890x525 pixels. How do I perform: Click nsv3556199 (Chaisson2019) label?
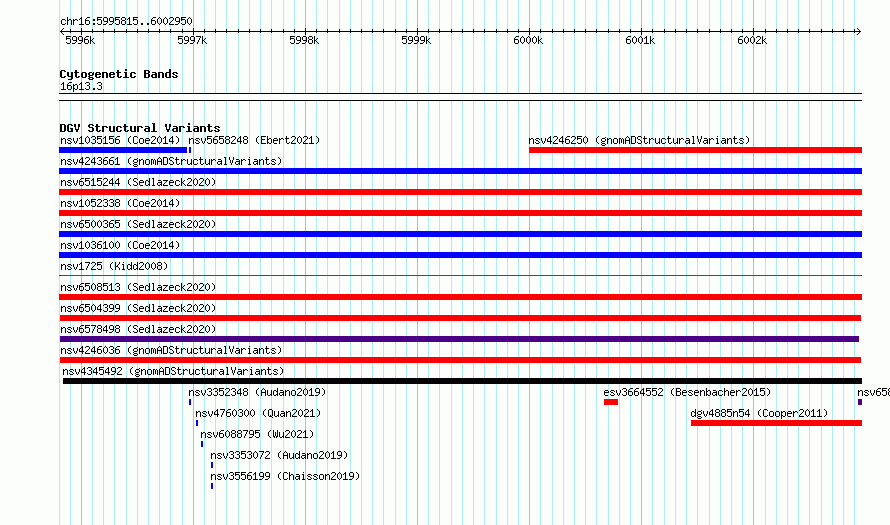click(285, 476)
